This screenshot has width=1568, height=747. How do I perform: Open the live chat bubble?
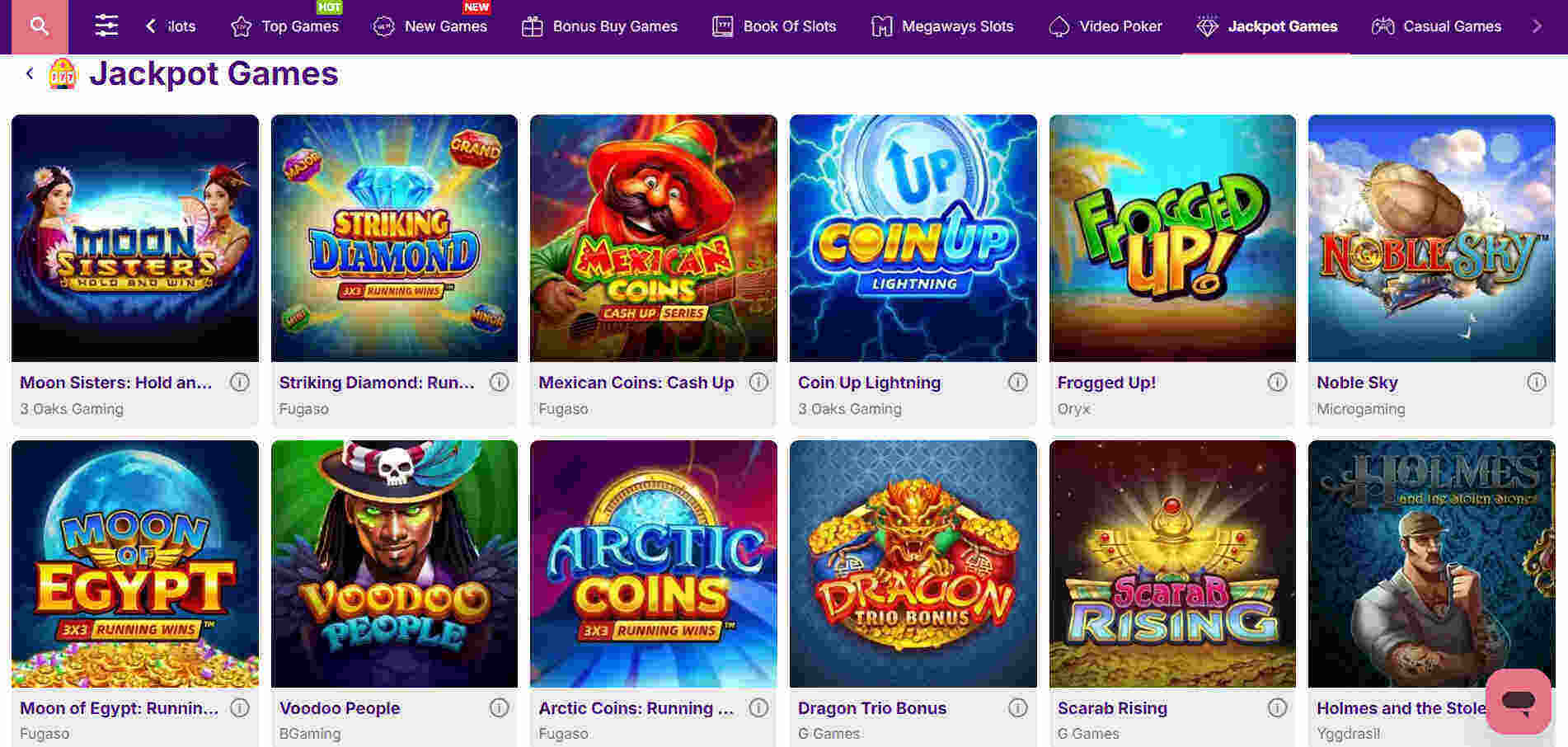click(1518, 702)
